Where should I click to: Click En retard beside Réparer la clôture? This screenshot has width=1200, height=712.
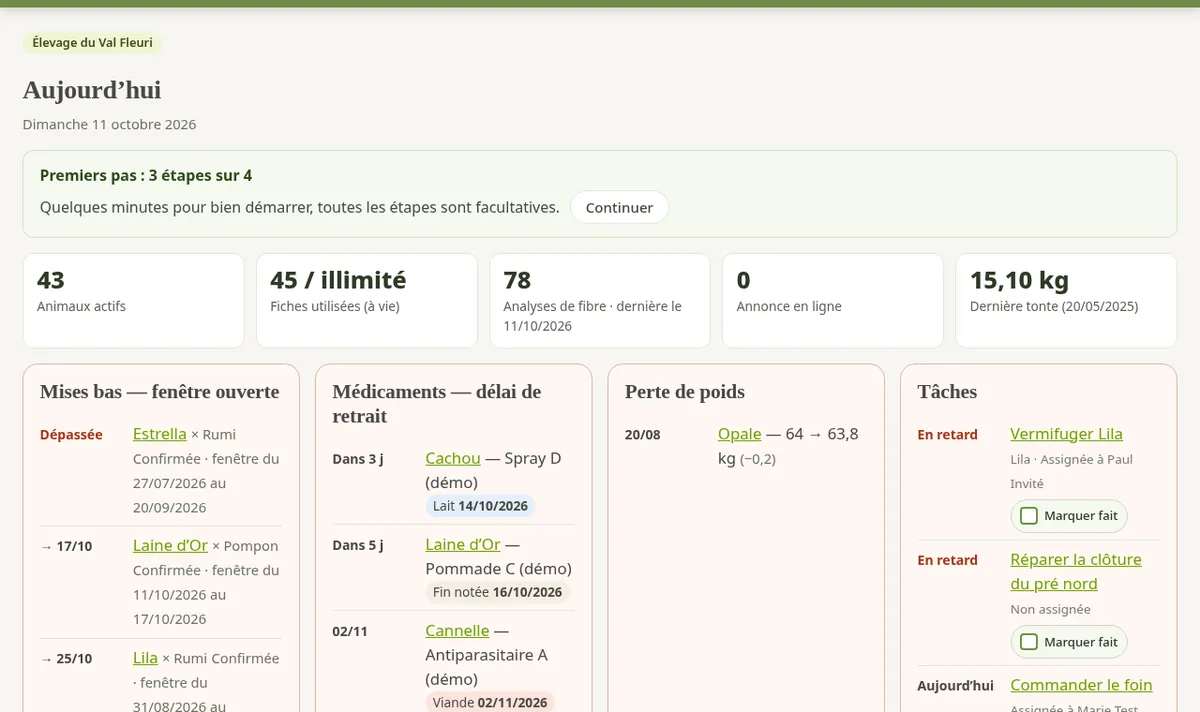(x=948, y=560)
